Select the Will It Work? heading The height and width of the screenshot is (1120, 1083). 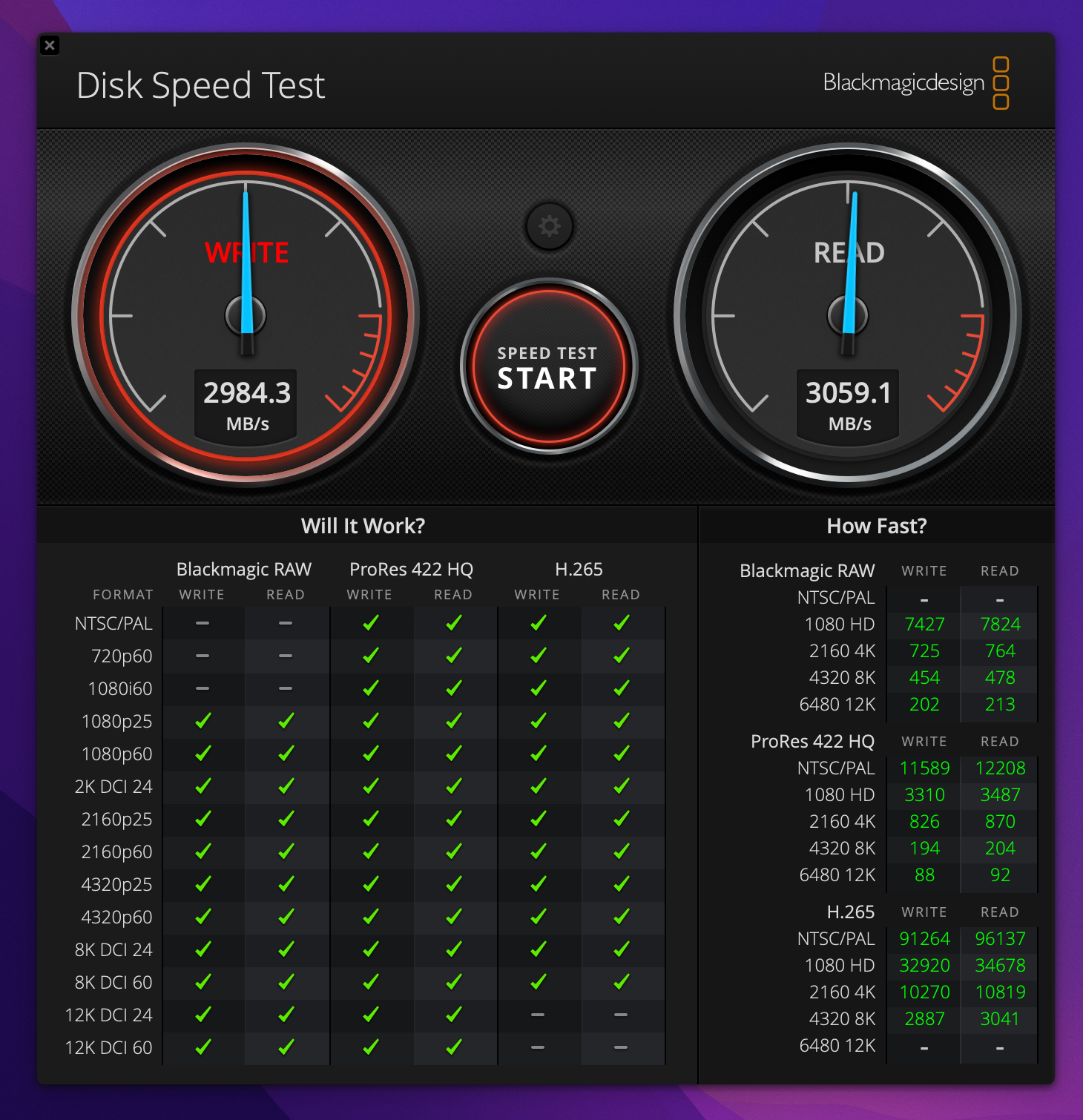[x=363, y=526]
